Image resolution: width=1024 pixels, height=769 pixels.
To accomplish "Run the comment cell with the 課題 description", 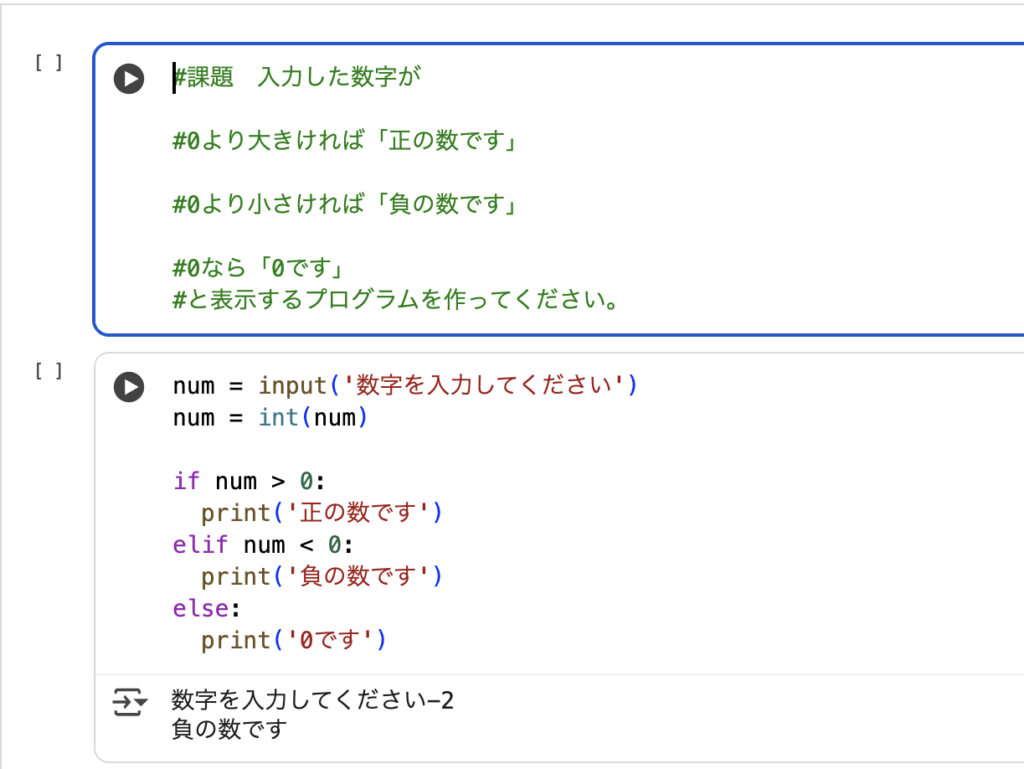I will click(x=128, y=78).
